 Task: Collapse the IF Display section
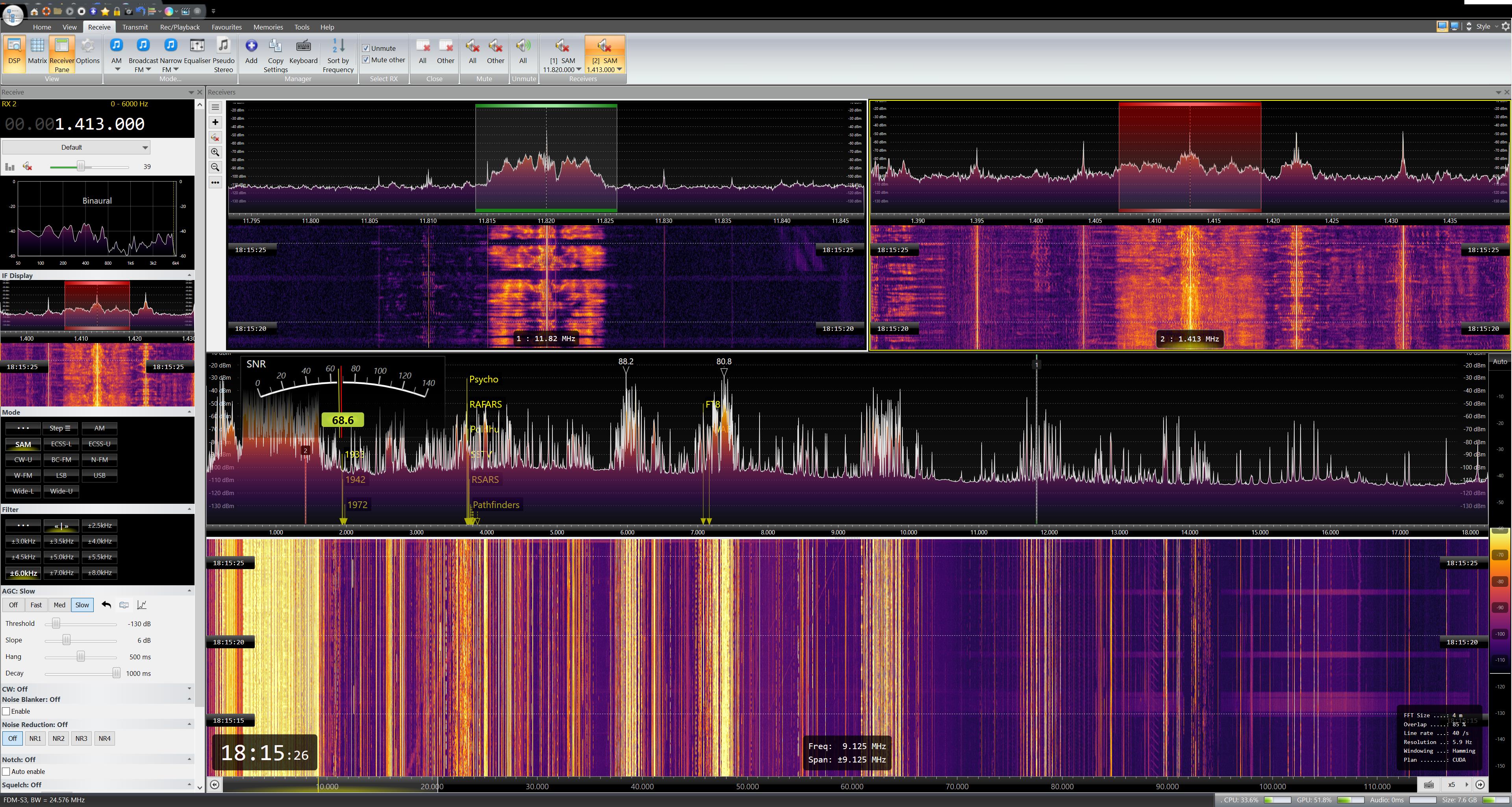(189, 275)
